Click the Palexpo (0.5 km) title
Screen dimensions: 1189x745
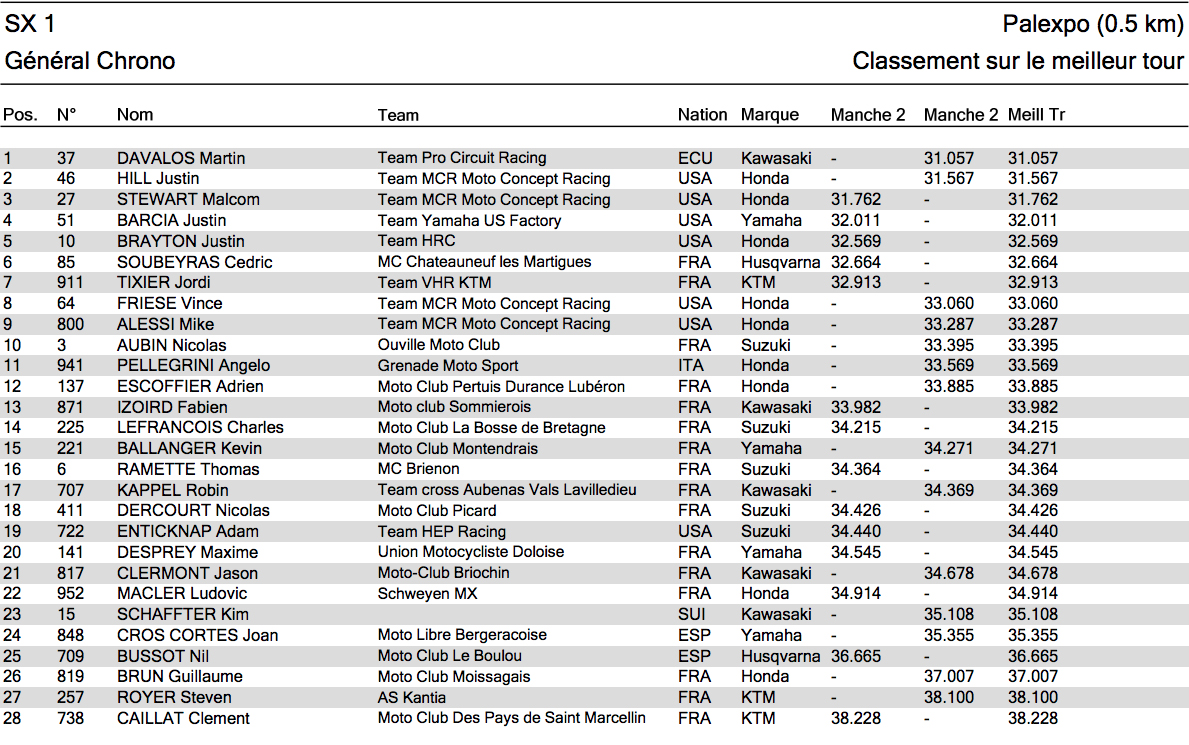click(1093, 24)
